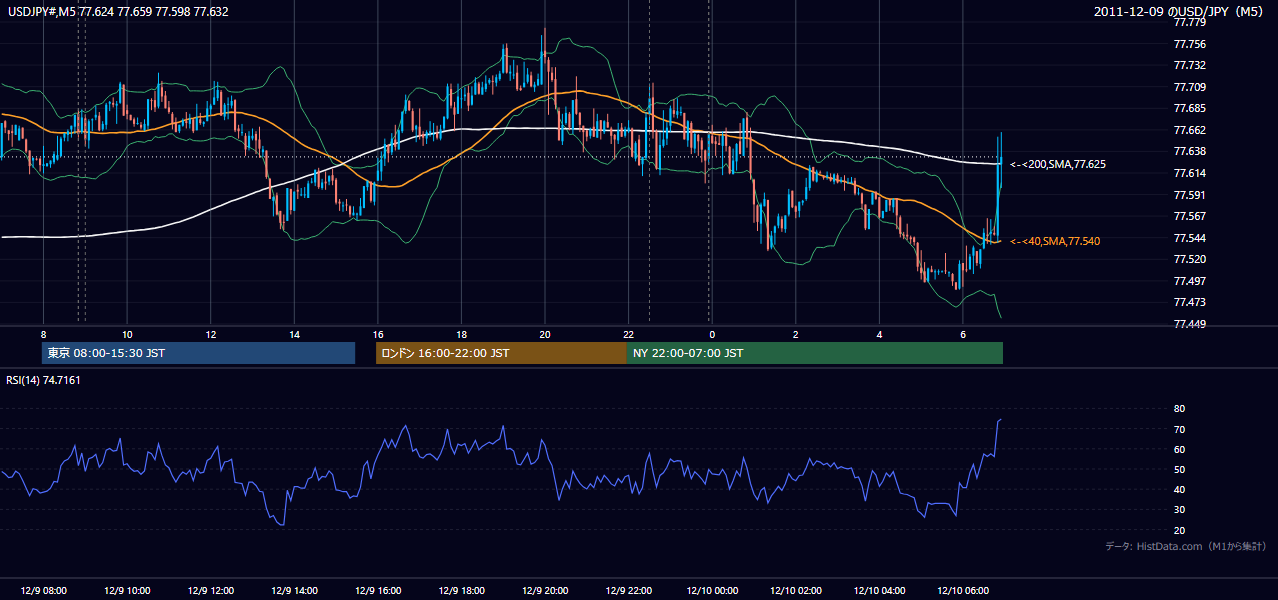Click the 12/9 14:00 time label

coord(294,591)
